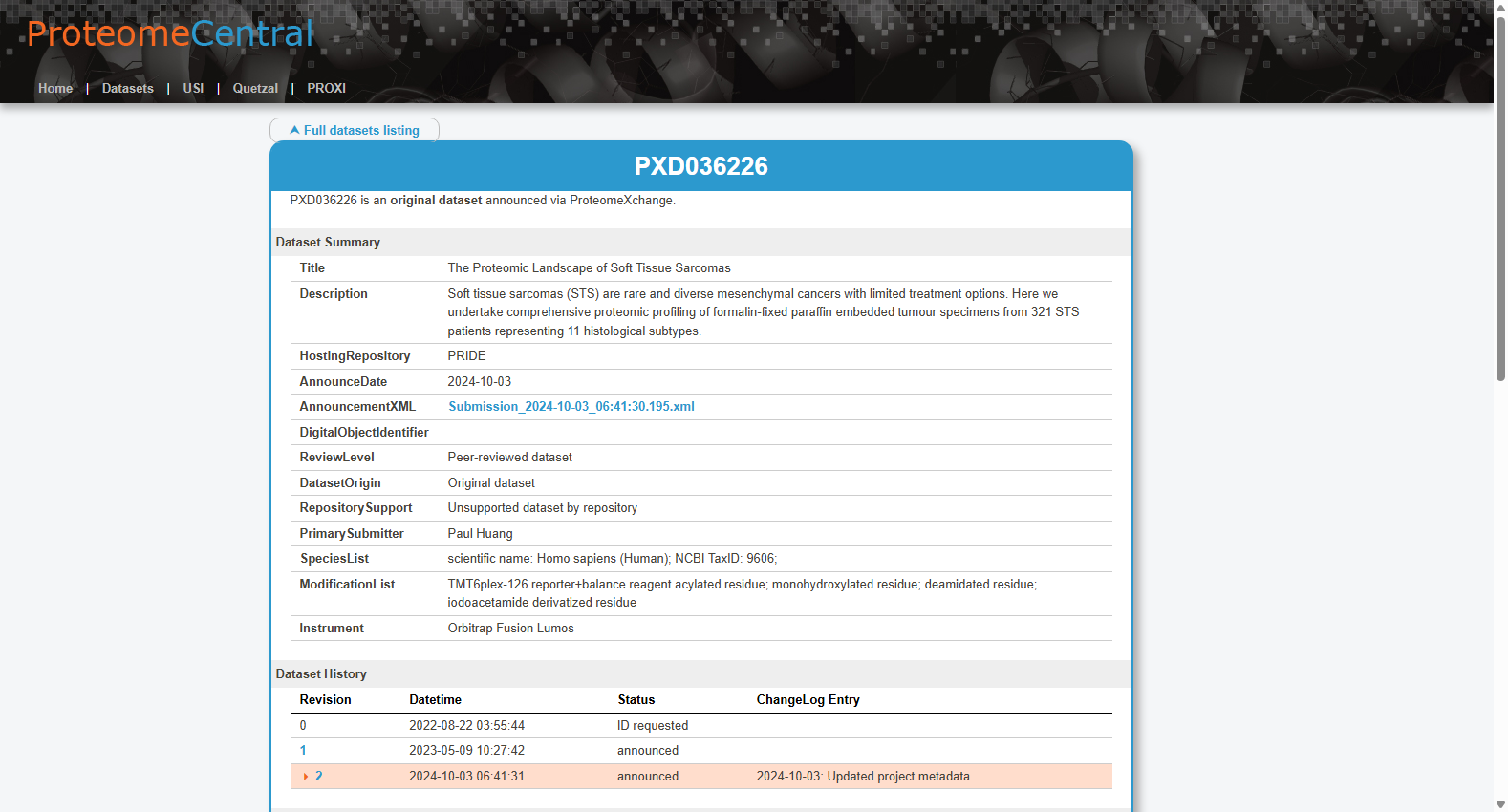The image size is (1508, 812).
Task: Click the arrow marker beside revision 2
Action: 306,777
